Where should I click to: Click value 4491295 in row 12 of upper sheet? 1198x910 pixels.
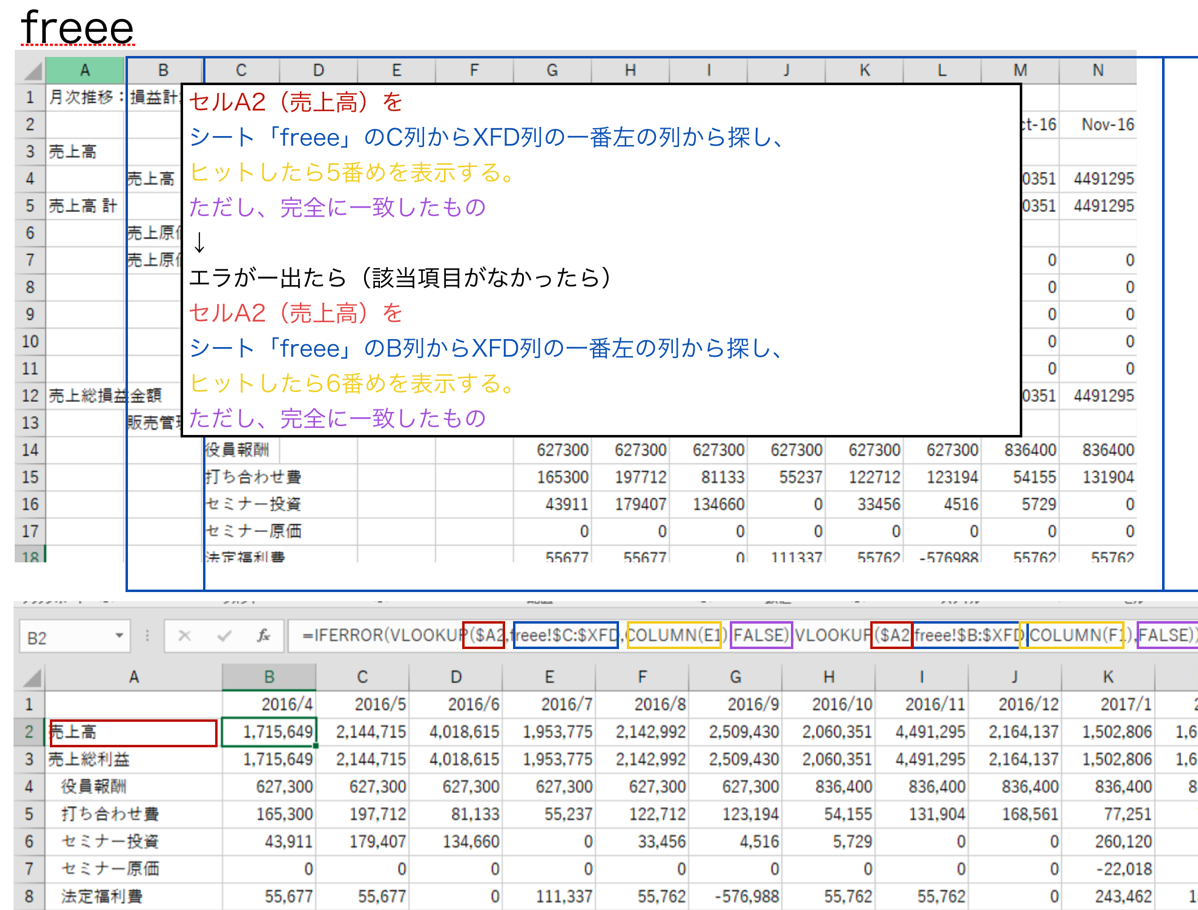coord(1098,396)
